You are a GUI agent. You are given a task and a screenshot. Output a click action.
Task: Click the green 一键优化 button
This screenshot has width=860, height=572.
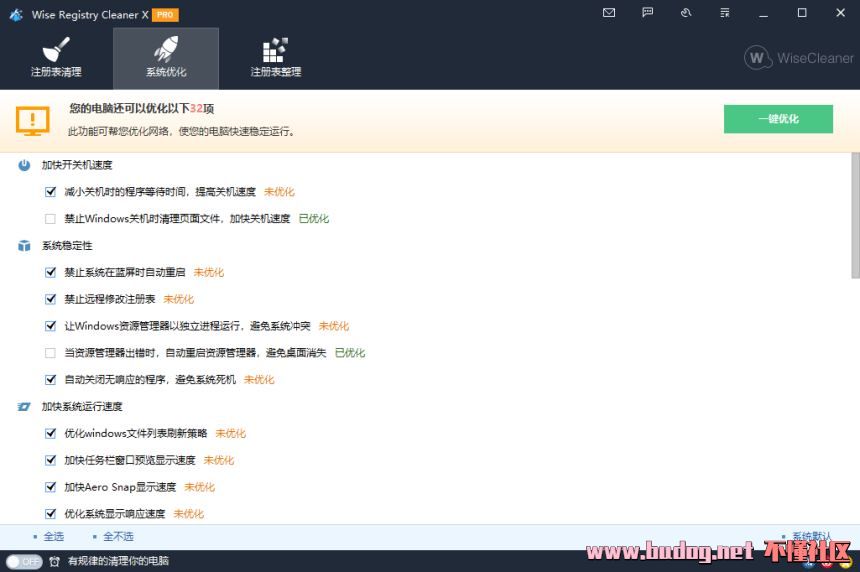pyautogui.click(x=778, y=119)
